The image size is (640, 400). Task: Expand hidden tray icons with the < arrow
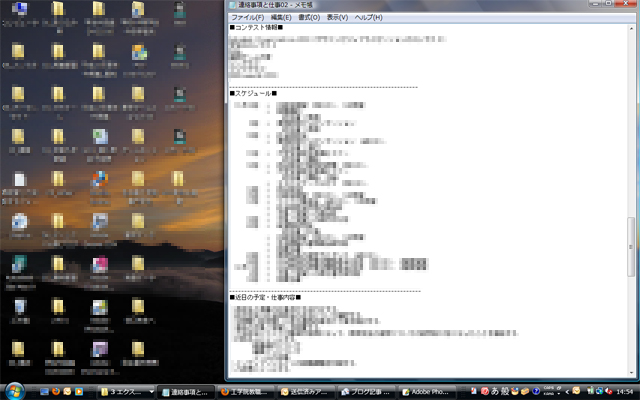click(567, 392)
